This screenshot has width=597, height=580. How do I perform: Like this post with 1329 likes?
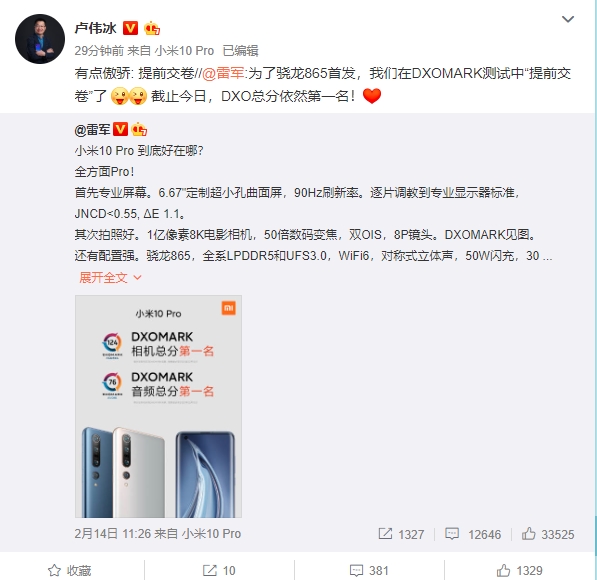[x=519, y=570]
